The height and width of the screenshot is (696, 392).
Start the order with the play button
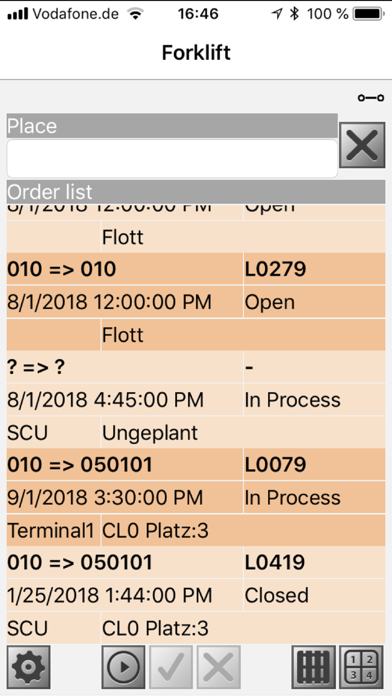[123, 667]
